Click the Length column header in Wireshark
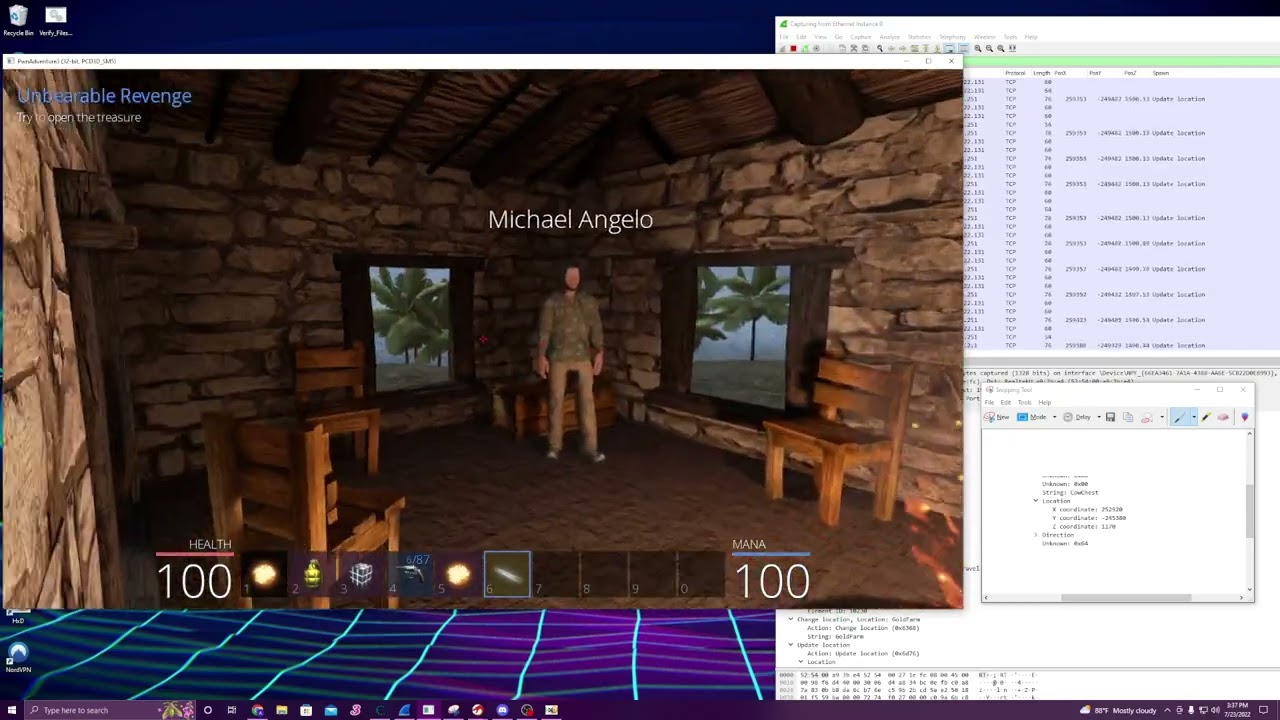 (1041, 73)
